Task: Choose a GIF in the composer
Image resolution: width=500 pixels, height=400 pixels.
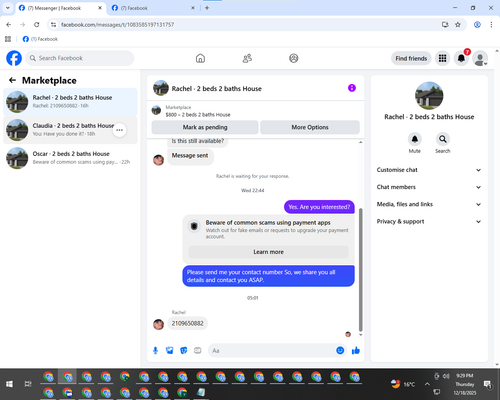Action: pos(198,350)
